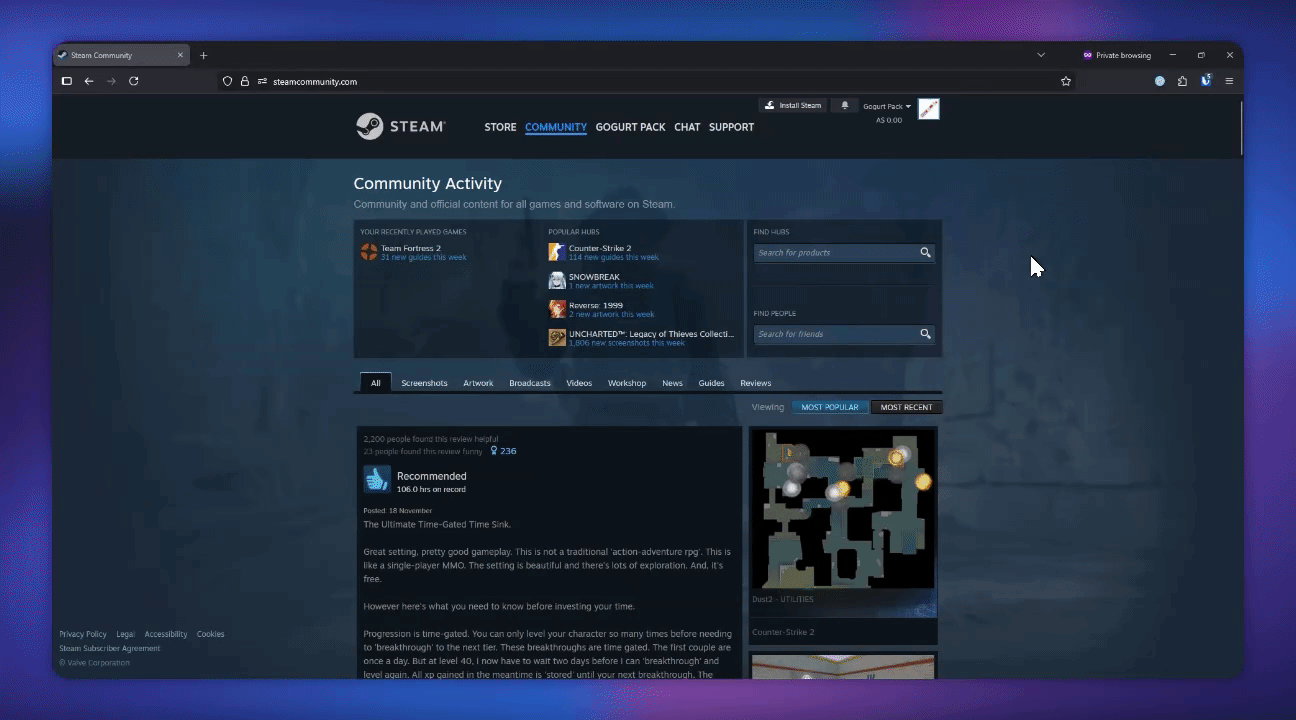Viewport: 1296px width, 720px height.
Task: Open the Reverse: 1999 hub icon
Action: [x=557, y=309]
